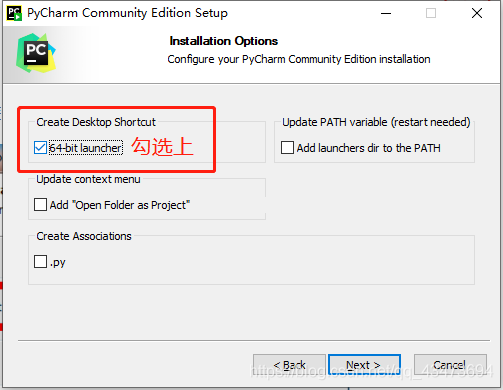Click the .py label text
The image size is (503, 390).
pos(58,263)
